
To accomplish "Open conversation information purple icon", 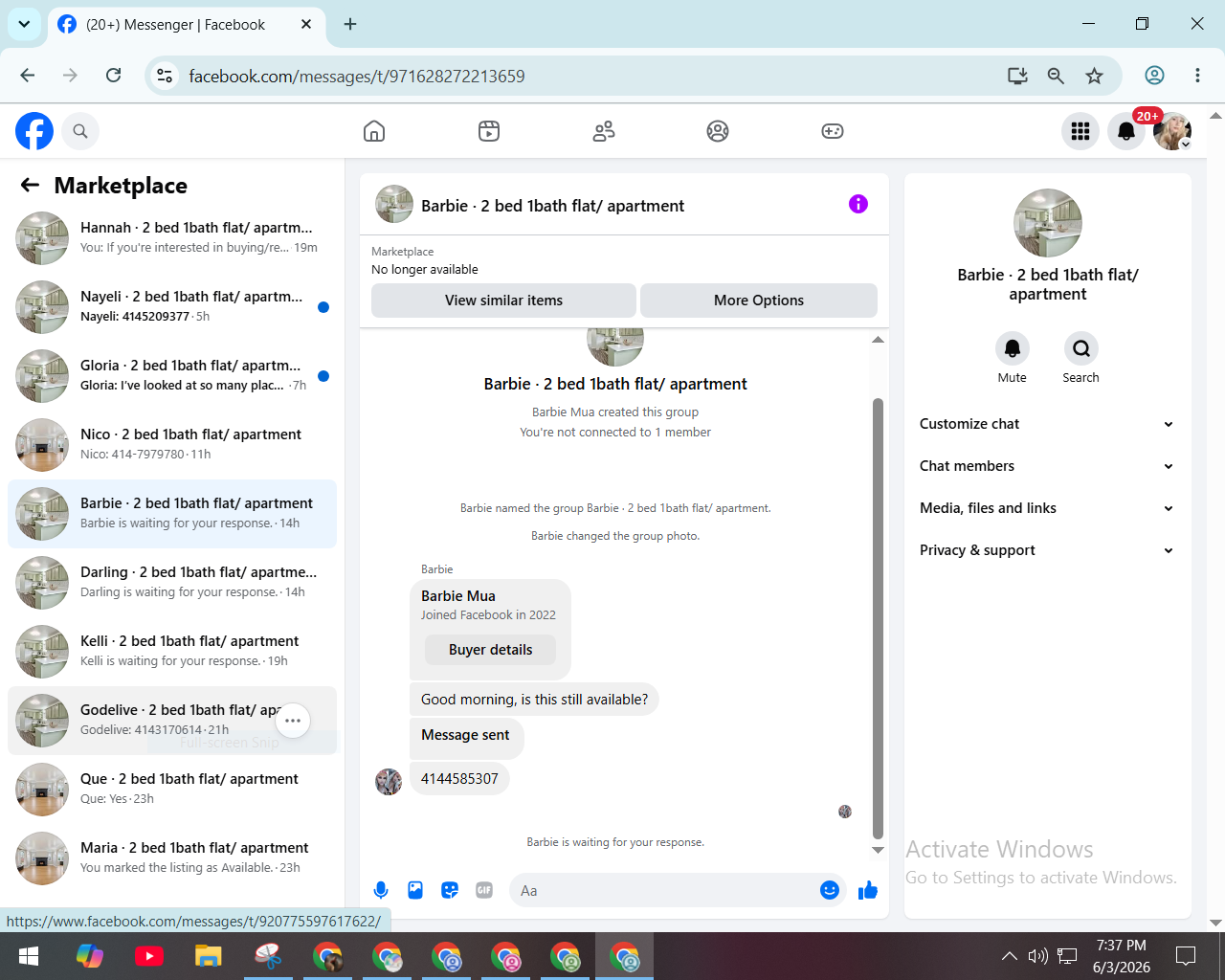I will (x=858, y=204).
